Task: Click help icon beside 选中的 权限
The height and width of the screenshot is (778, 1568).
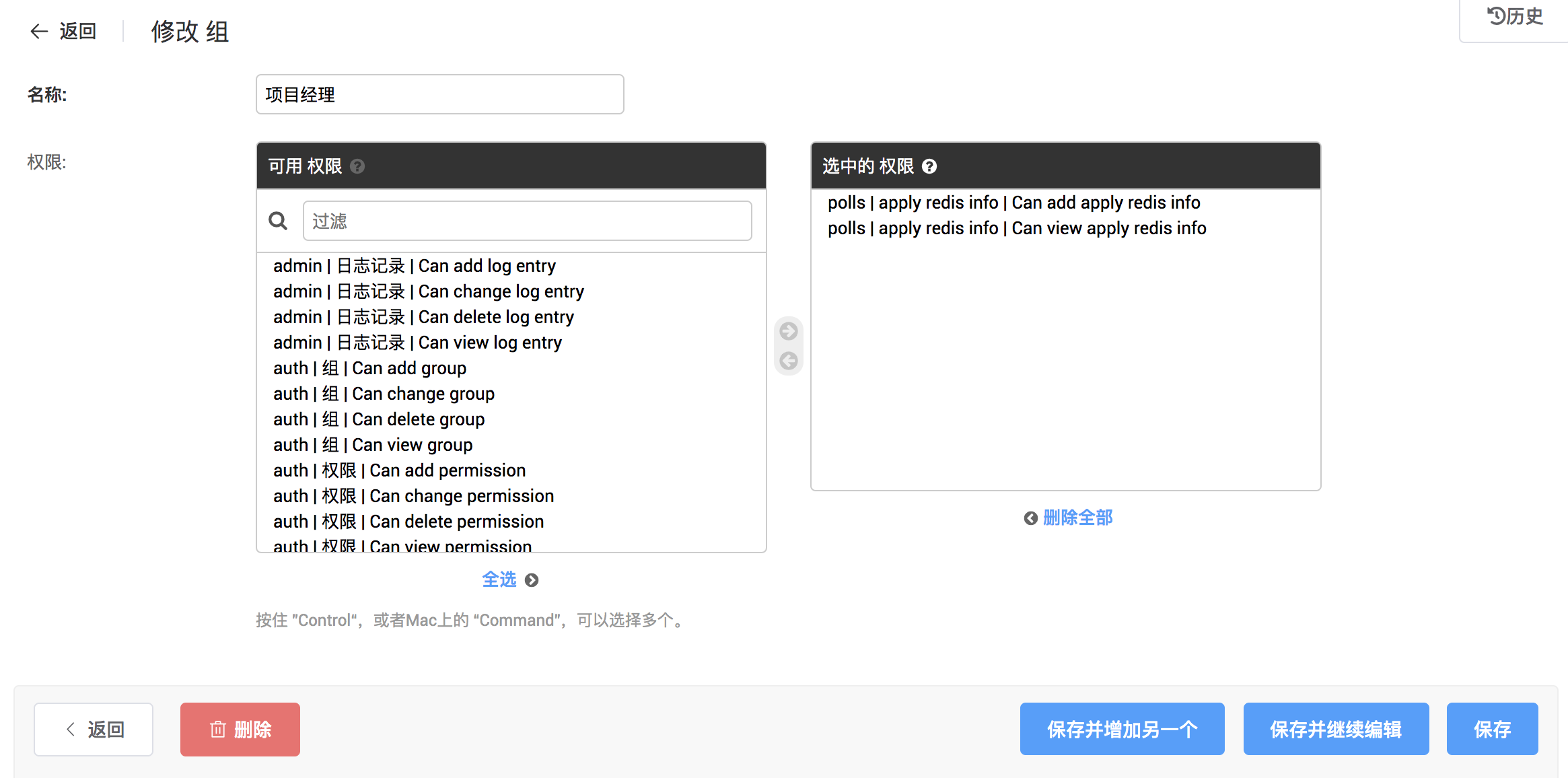Action: pyautogui.click(x=929, y=166)
